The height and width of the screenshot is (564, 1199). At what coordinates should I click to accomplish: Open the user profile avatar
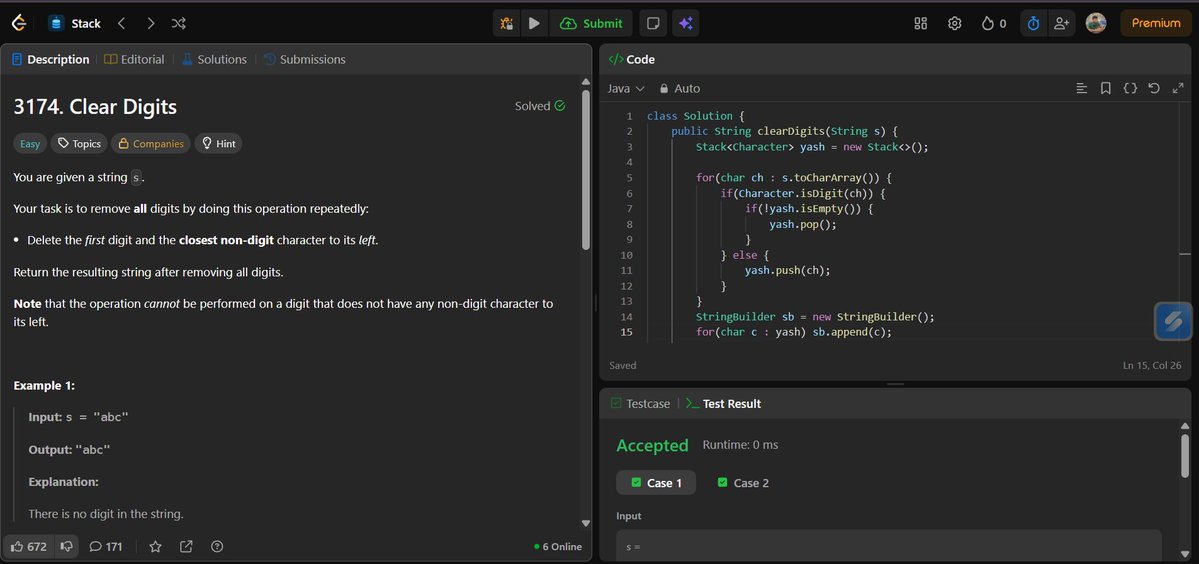coord(1096,23)
